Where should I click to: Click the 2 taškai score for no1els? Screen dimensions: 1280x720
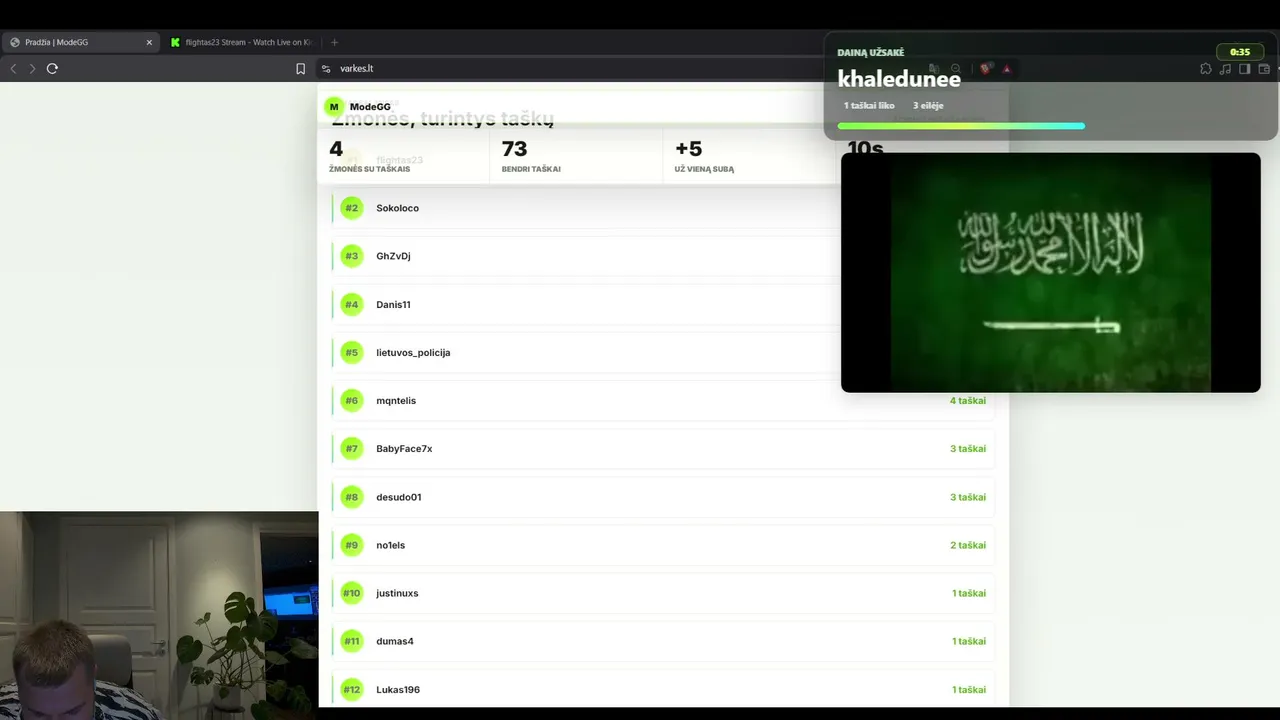[968, 545]
